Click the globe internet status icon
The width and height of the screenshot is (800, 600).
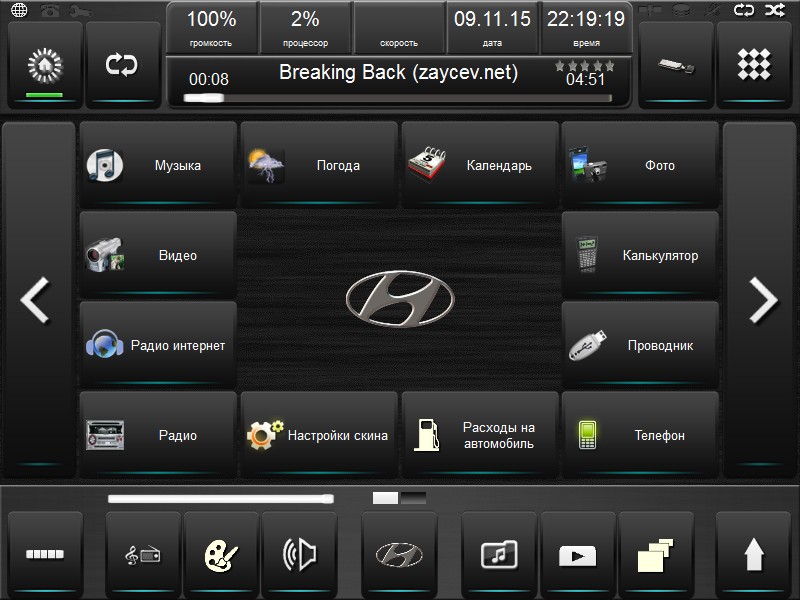tap(19, 10)
